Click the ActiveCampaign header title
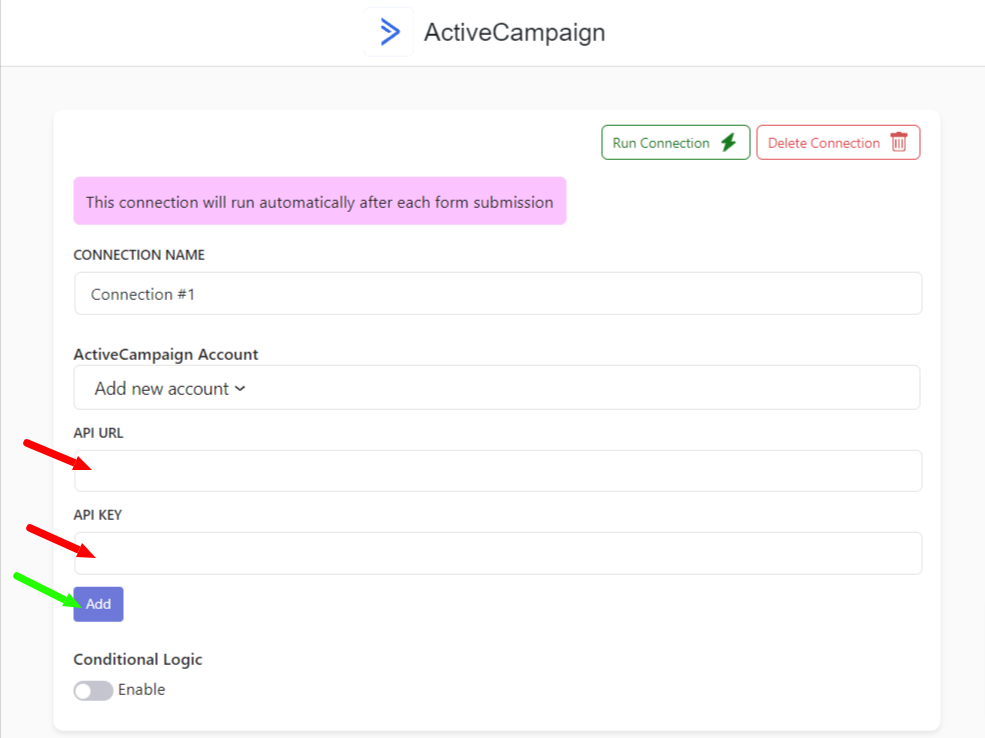985x738 pixels. pos(514,33)
